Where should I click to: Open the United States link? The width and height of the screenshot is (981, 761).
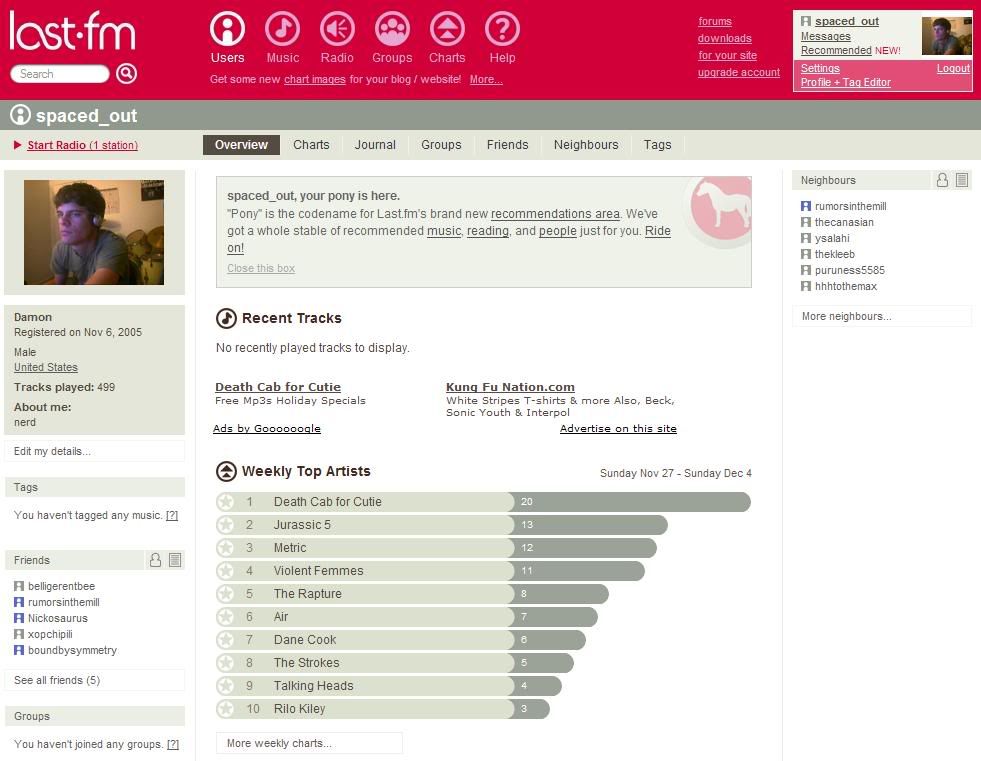(x=46, y=367)
